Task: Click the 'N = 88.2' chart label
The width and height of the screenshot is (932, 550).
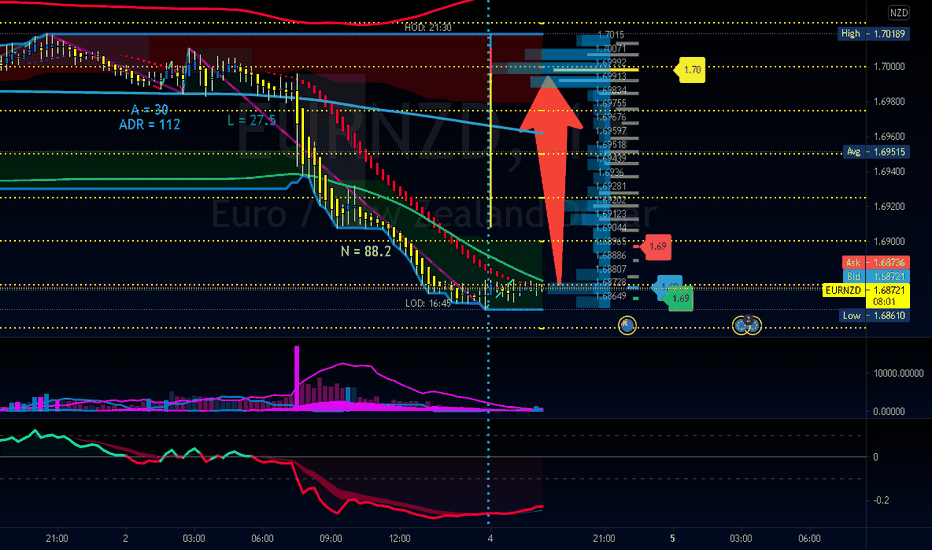Action: 366,252
